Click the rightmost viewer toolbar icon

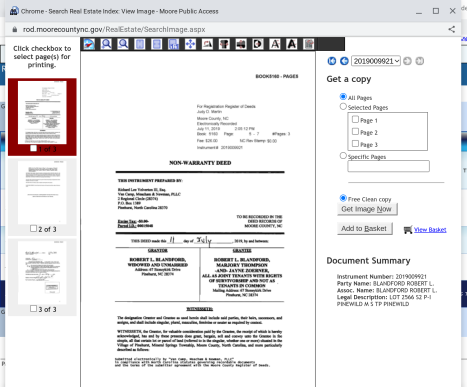click(309, 44)
